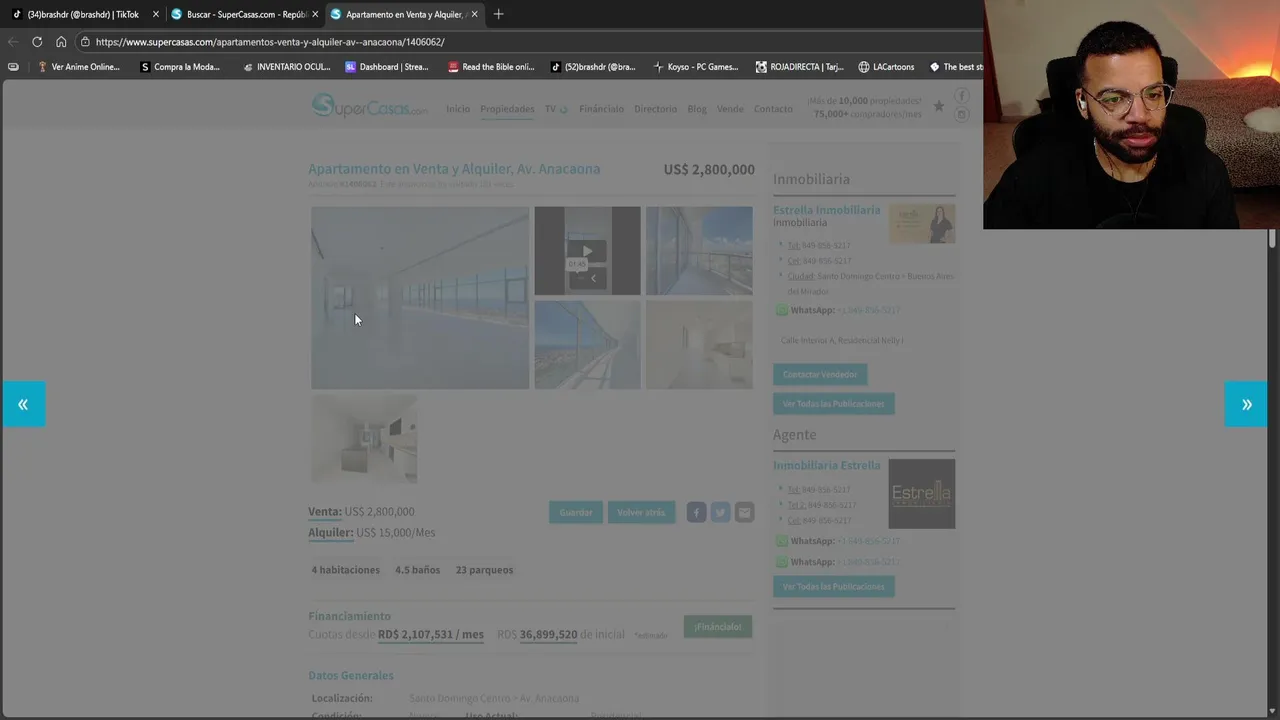This screenshot has width=1280, height=720.
Task: Click the US$ 2,800,000 price heading
Action: click(x=709, y=170)
